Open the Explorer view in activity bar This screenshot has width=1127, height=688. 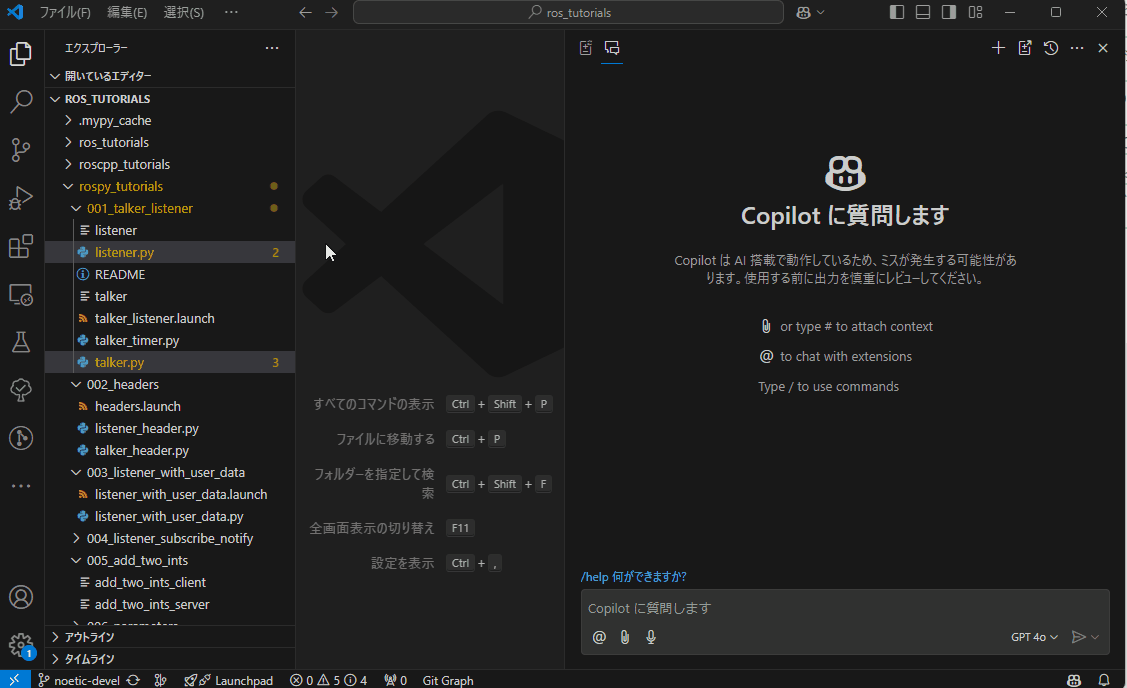click(x=21, y=54)
